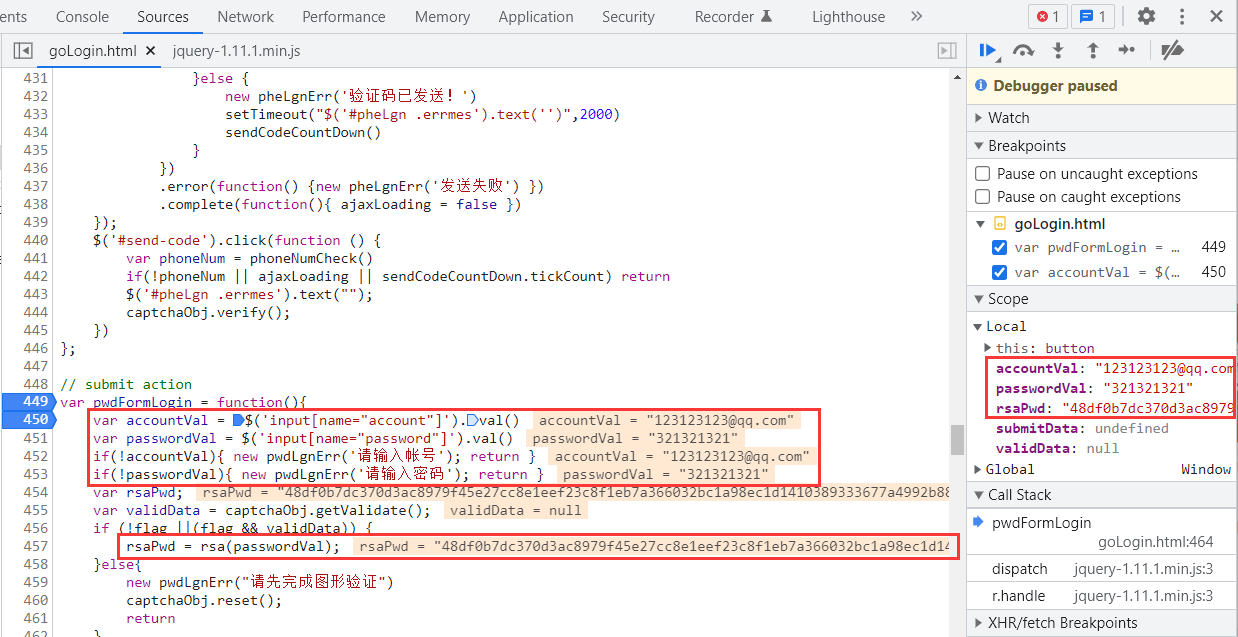Click the Step into function icon
The width and height of the screenshot is (1238, 637).
coord(1058,50)
